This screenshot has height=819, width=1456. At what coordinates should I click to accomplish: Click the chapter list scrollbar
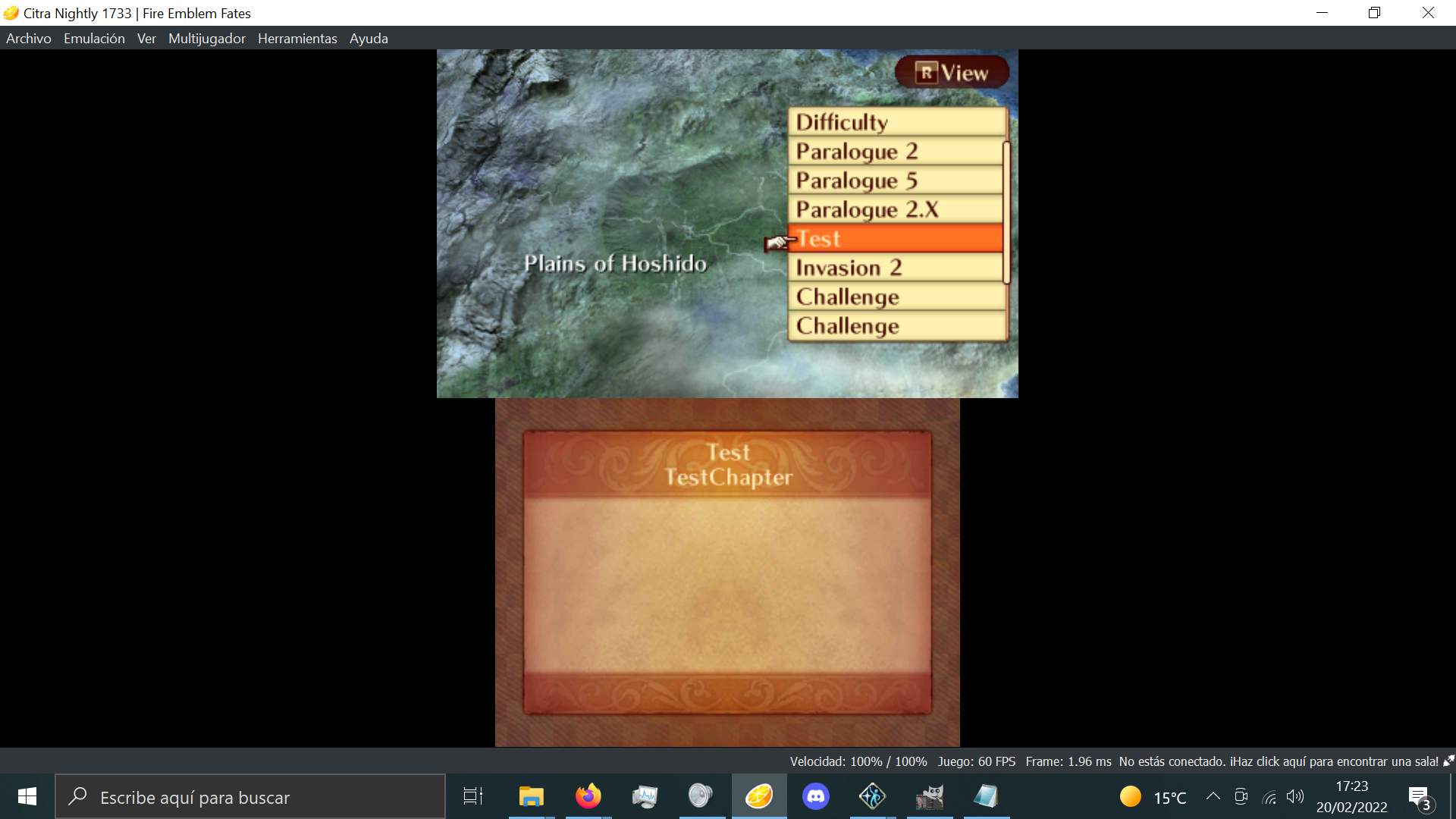1006,213
